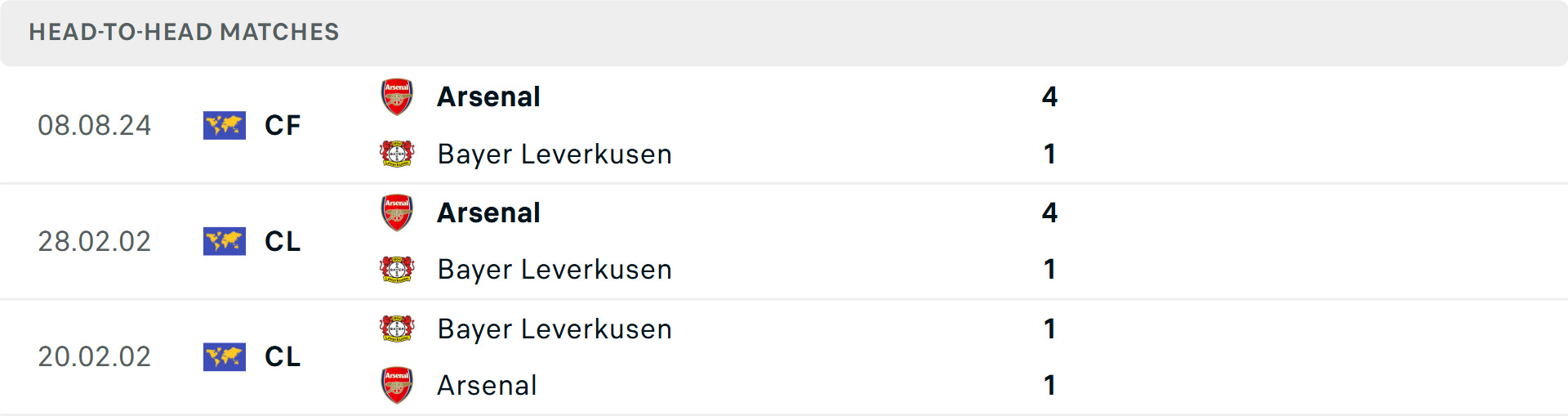
Task: Click world map flag in 28.02.02 row
Action: [225, 241]
